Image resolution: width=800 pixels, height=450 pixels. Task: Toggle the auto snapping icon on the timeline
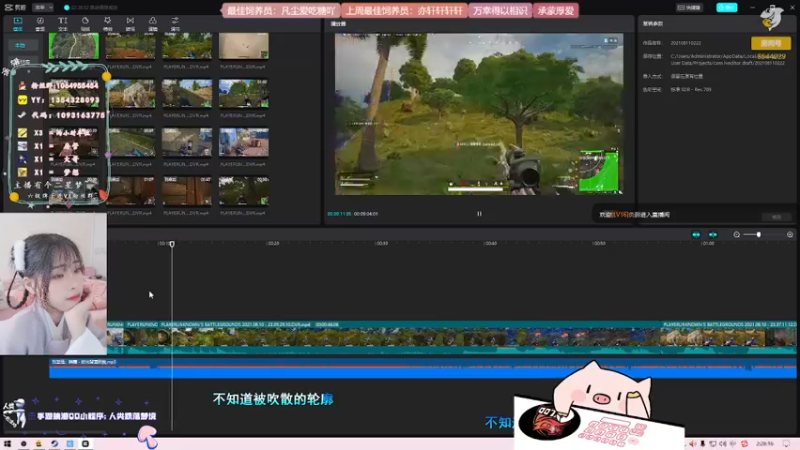[713, 235]
